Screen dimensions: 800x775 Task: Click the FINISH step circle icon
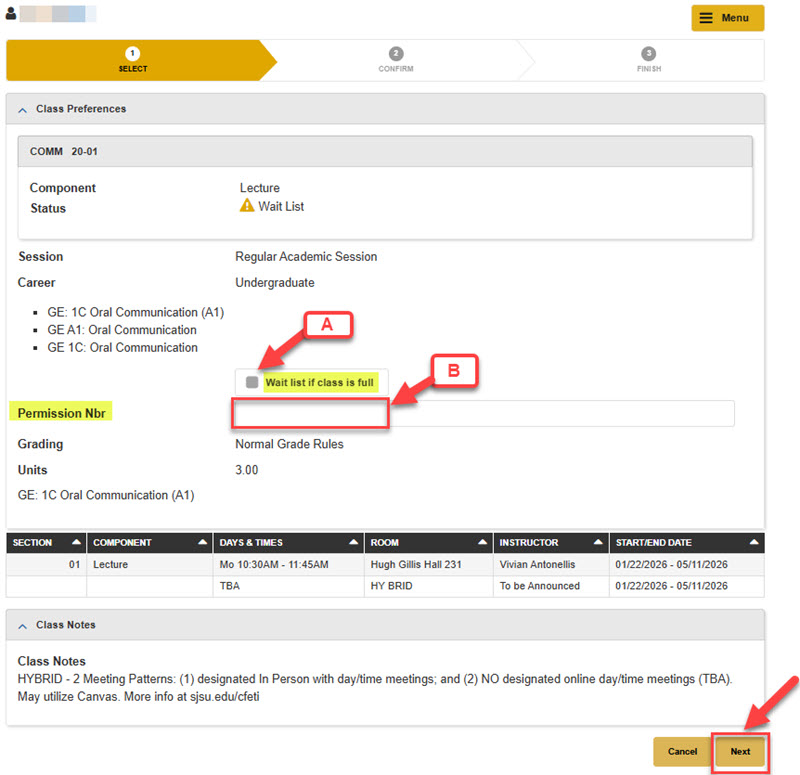point(649,55)
